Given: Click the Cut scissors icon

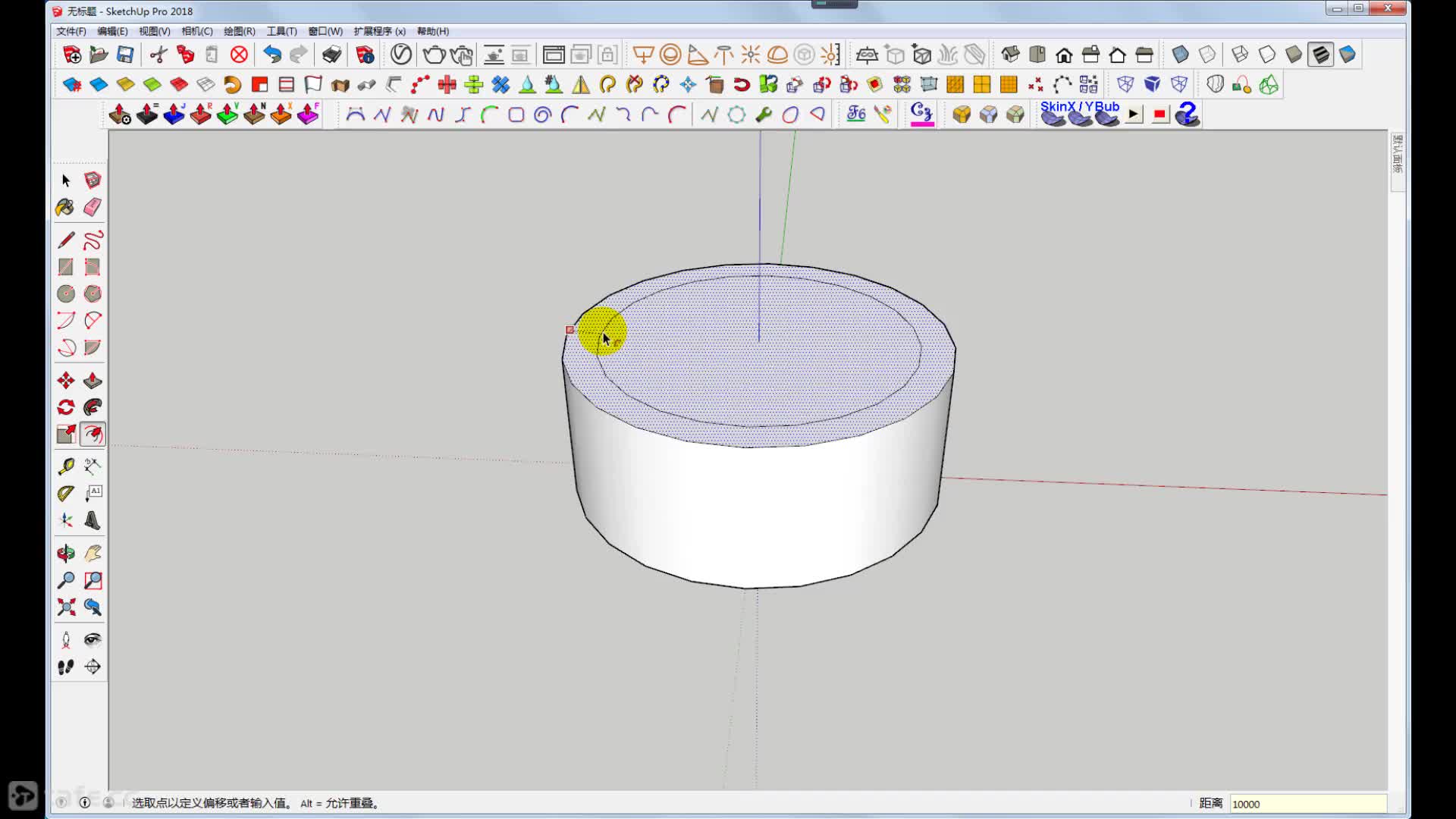Looking at the screenshot, I should pos(158,55).
